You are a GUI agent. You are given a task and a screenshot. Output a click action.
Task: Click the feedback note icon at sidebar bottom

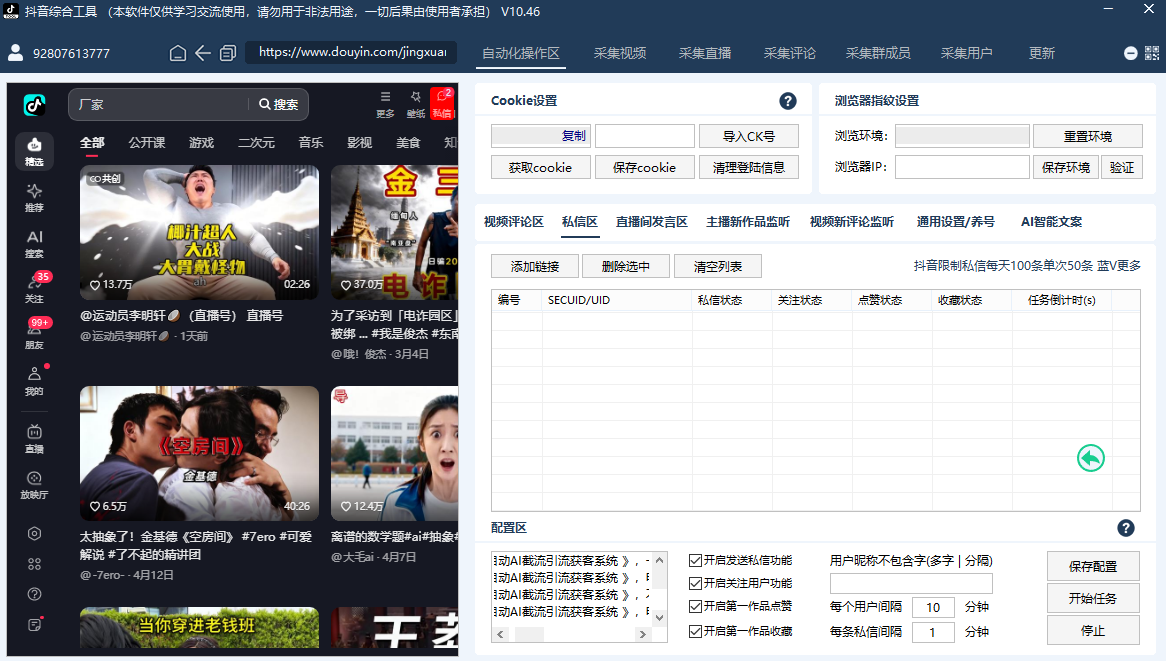coord(34,625)
